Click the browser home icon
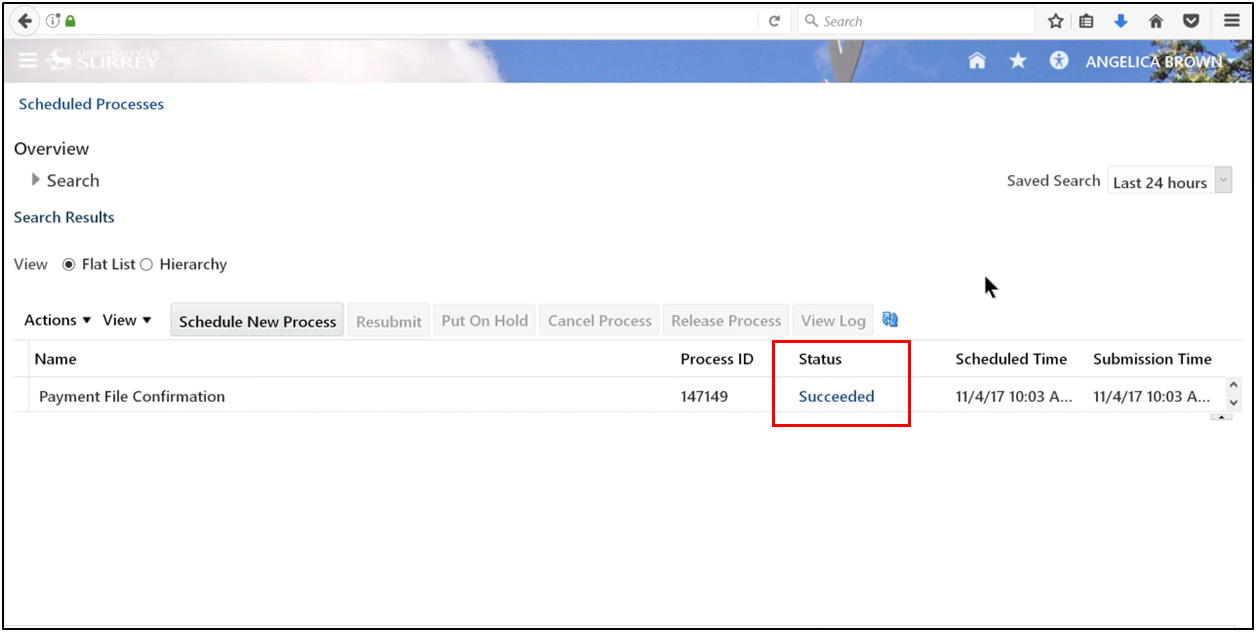This screenshot has height=632, width=1256. 1156,20
